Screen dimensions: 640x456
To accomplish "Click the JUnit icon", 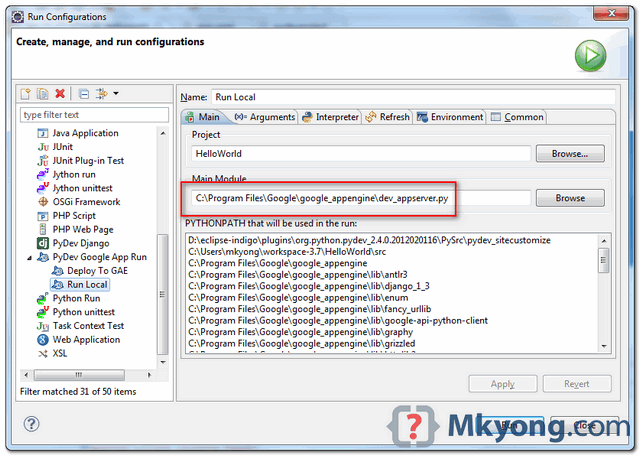I will point(42,147).
